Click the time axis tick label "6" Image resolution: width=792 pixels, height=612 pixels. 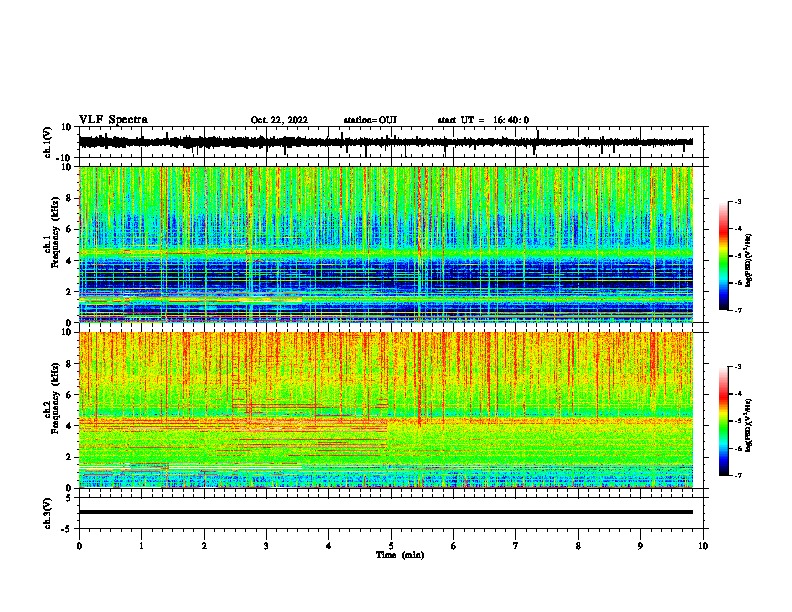pos(454,546)
